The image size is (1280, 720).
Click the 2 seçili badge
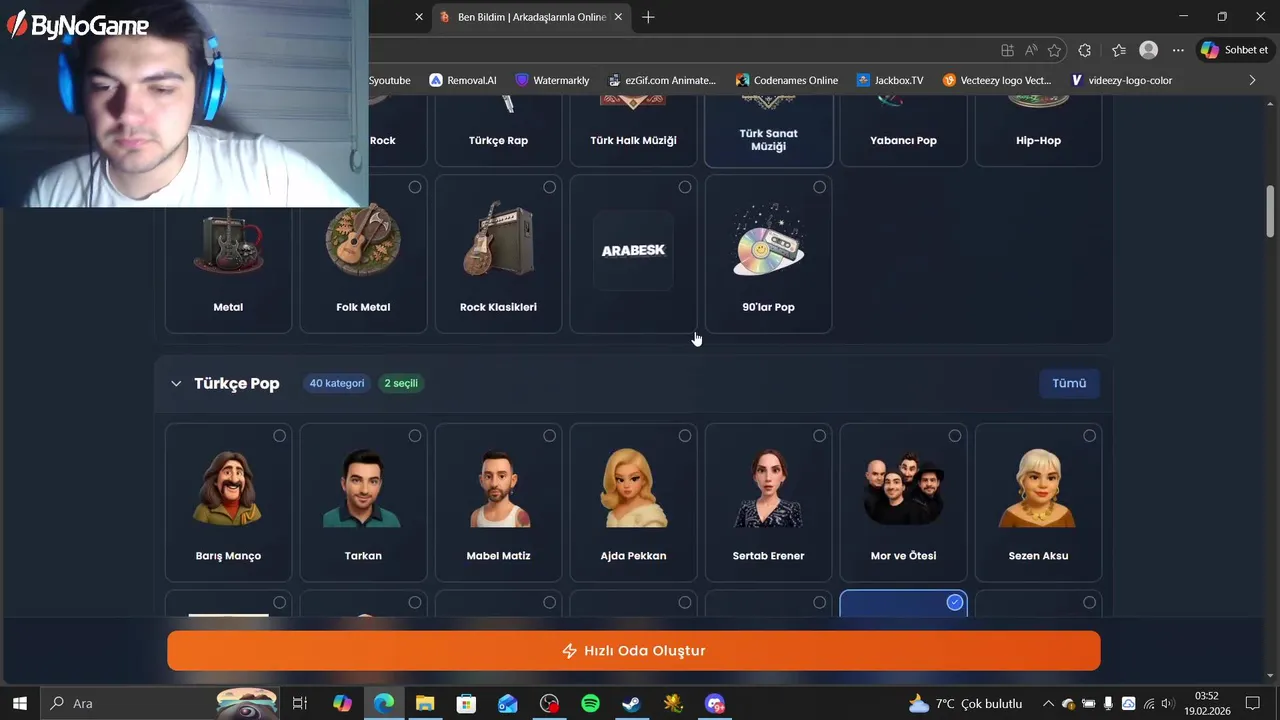[401, 383]
